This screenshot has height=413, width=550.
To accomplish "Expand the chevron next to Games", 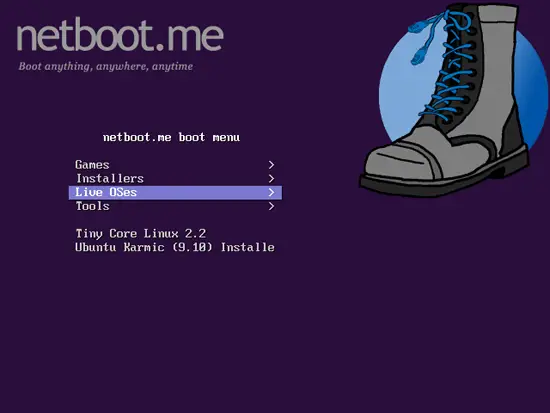I will coord(271,165).
